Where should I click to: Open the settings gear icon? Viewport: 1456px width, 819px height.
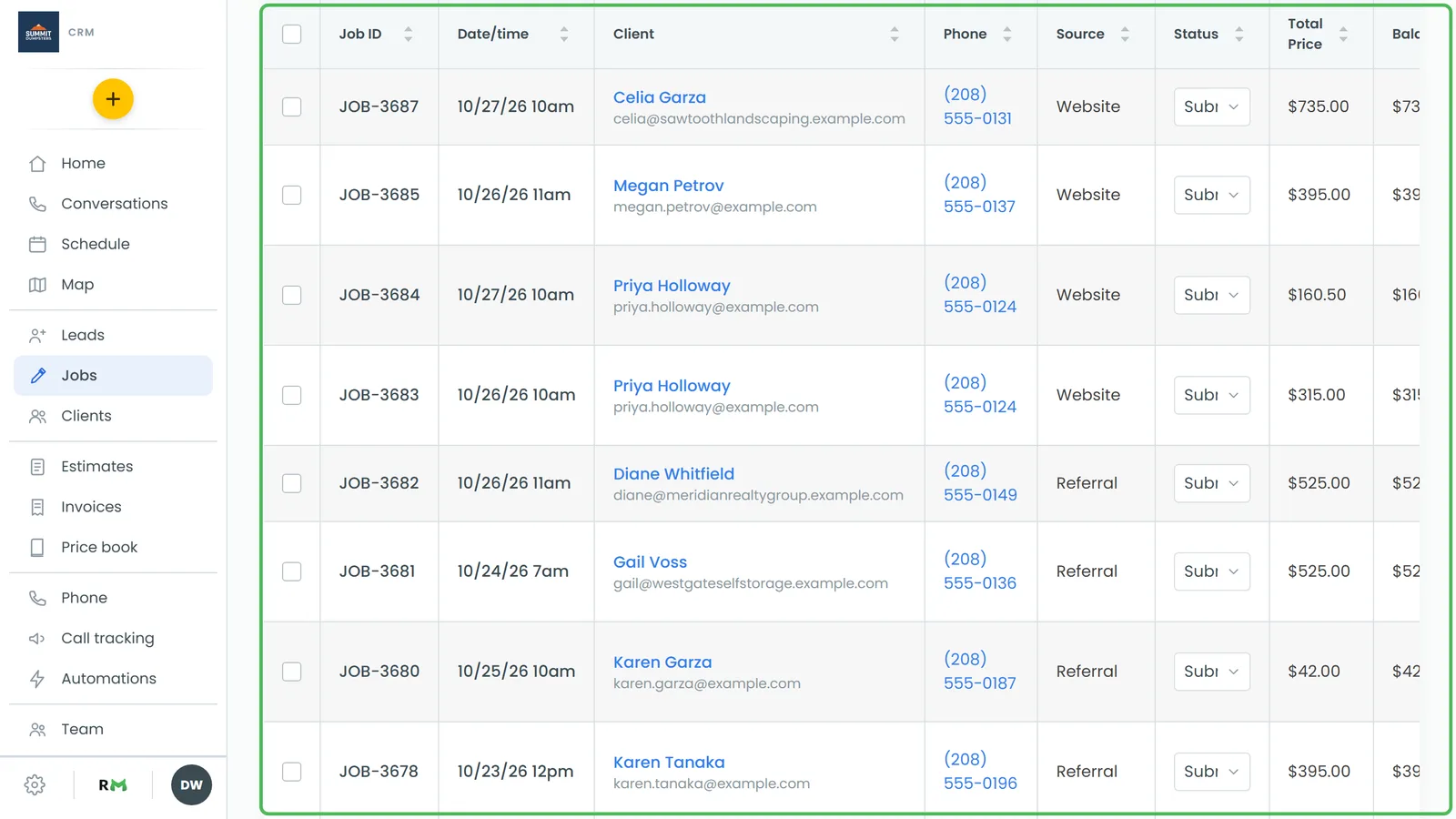point(35,784)
